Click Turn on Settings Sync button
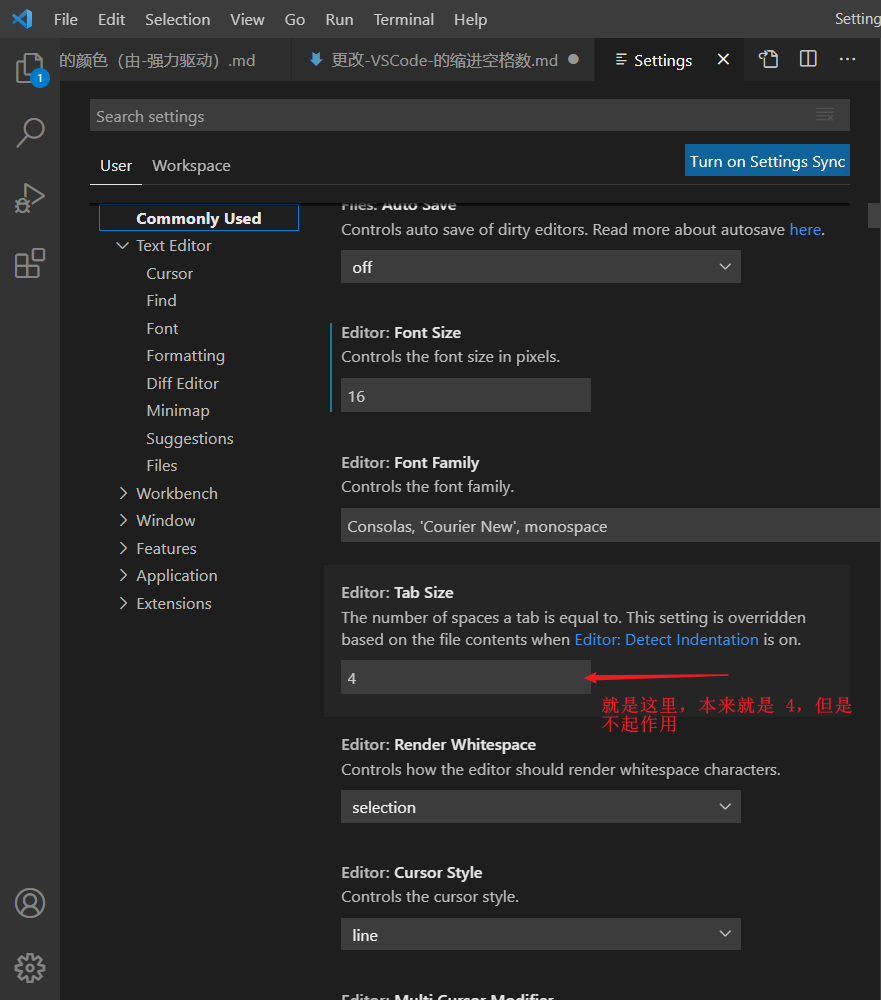Screen dimensions: 881x1000 pyautogui.click(x=767, y=161)
